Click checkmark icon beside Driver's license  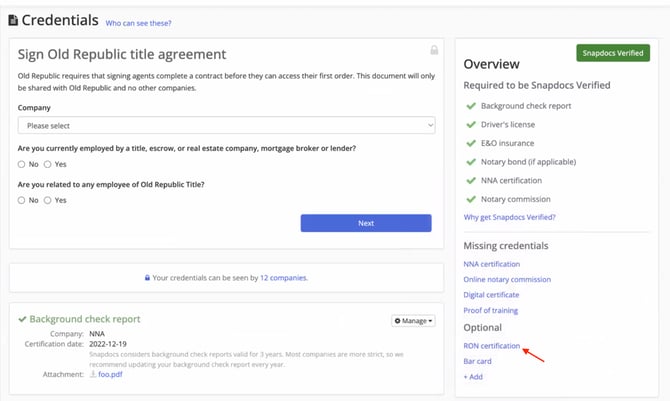pos(470,124)
